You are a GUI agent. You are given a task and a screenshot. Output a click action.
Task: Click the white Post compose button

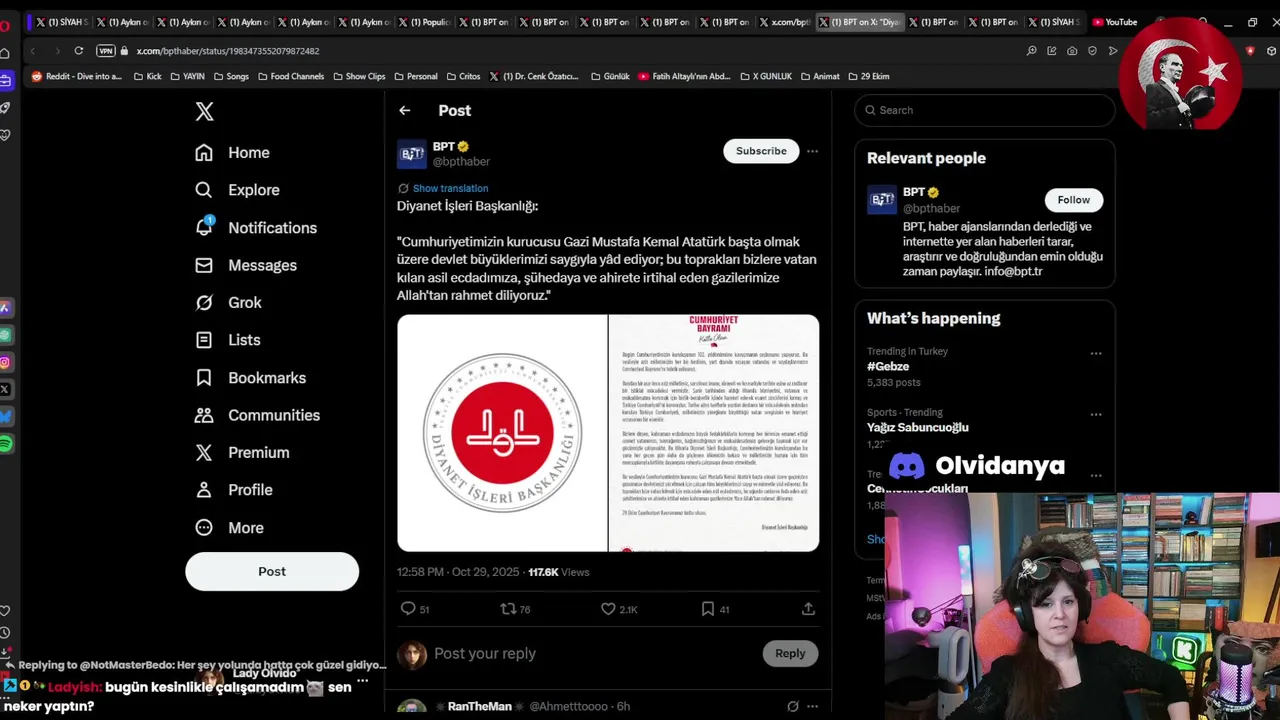click(272, 572)
